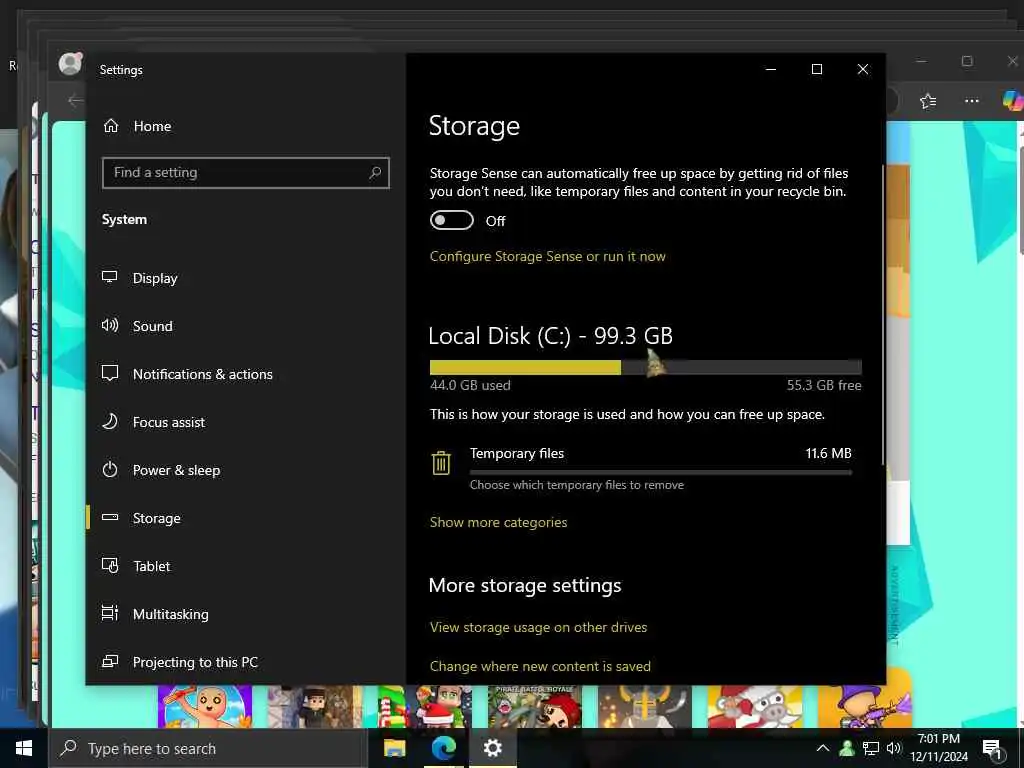
Task: Open View storage usage on other drives
Action: click(x=538, y=627)
